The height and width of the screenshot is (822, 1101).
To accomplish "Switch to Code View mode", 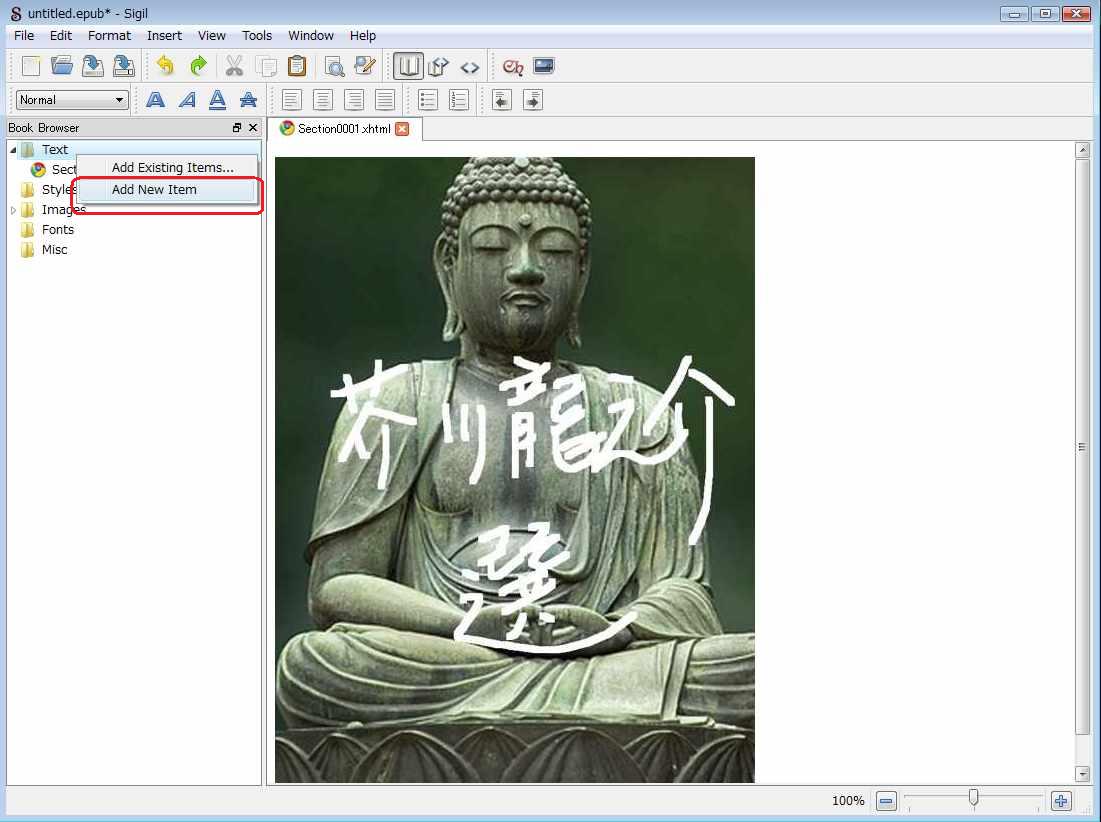I will pyautogui.click(x=469, y=67).
